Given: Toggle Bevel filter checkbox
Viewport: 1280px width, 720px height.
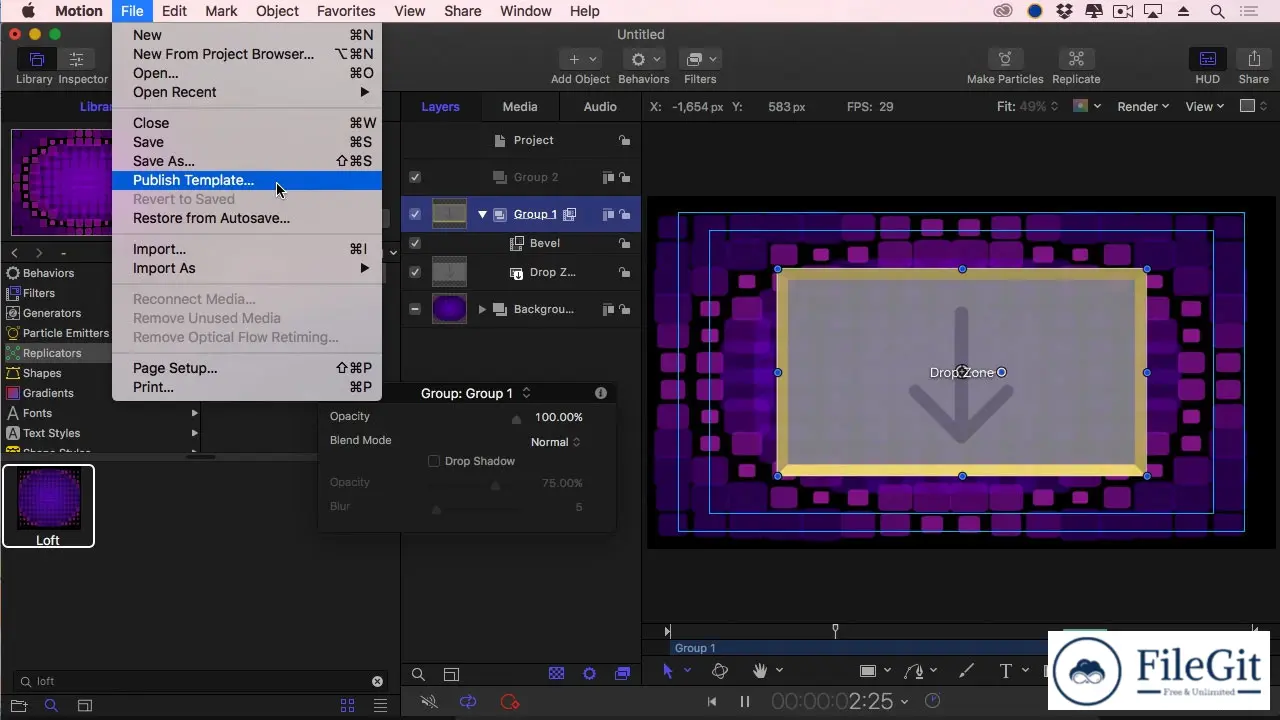Looking at the screenshot, I should pyautogui.click(x=415, y=243).
